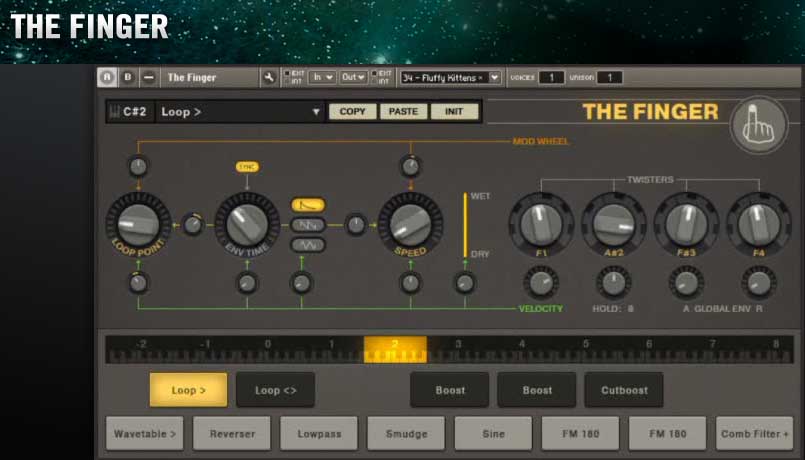Select octave 0 on keyboard strip
The image size is (805, 460).
click(x=268, y=350)
